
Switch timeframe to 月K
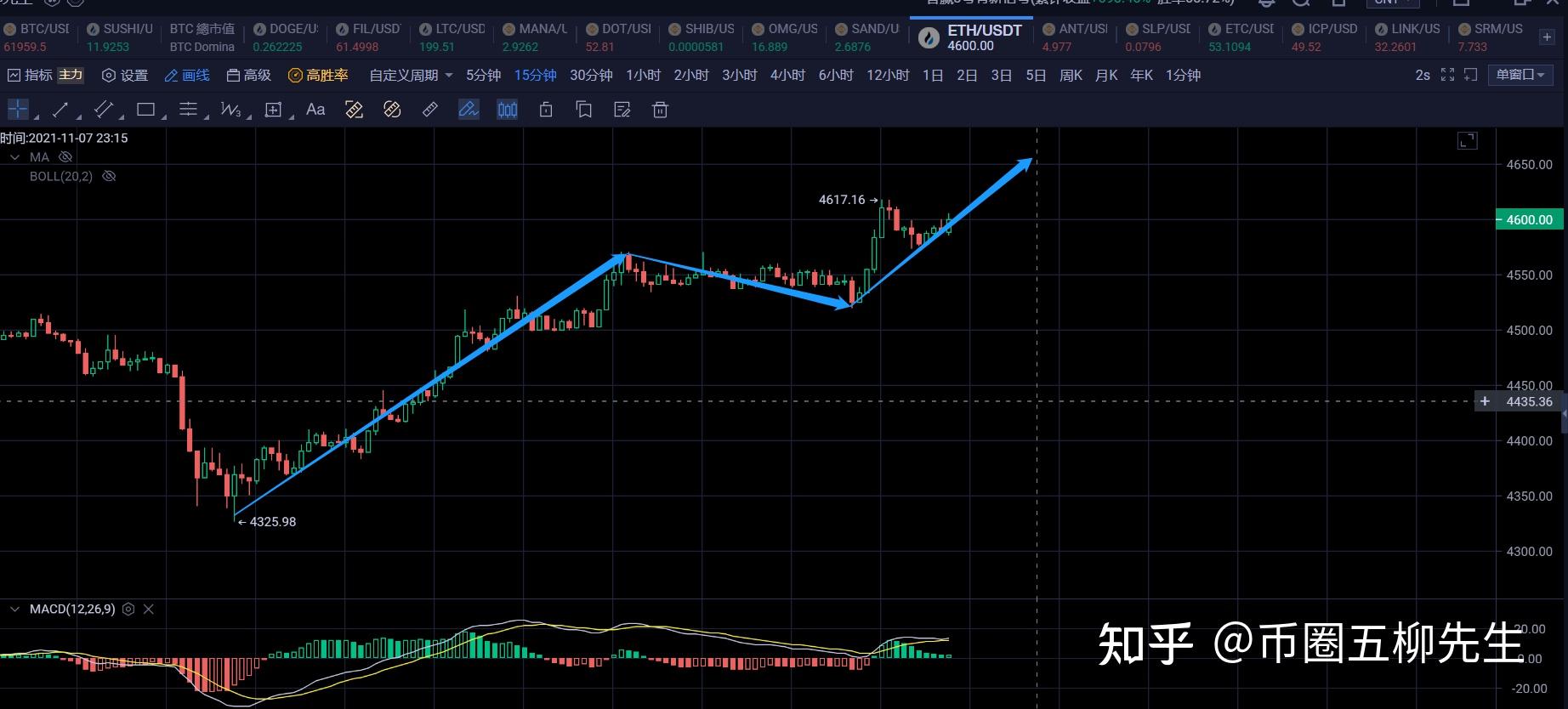click(x=1106, y=75)
